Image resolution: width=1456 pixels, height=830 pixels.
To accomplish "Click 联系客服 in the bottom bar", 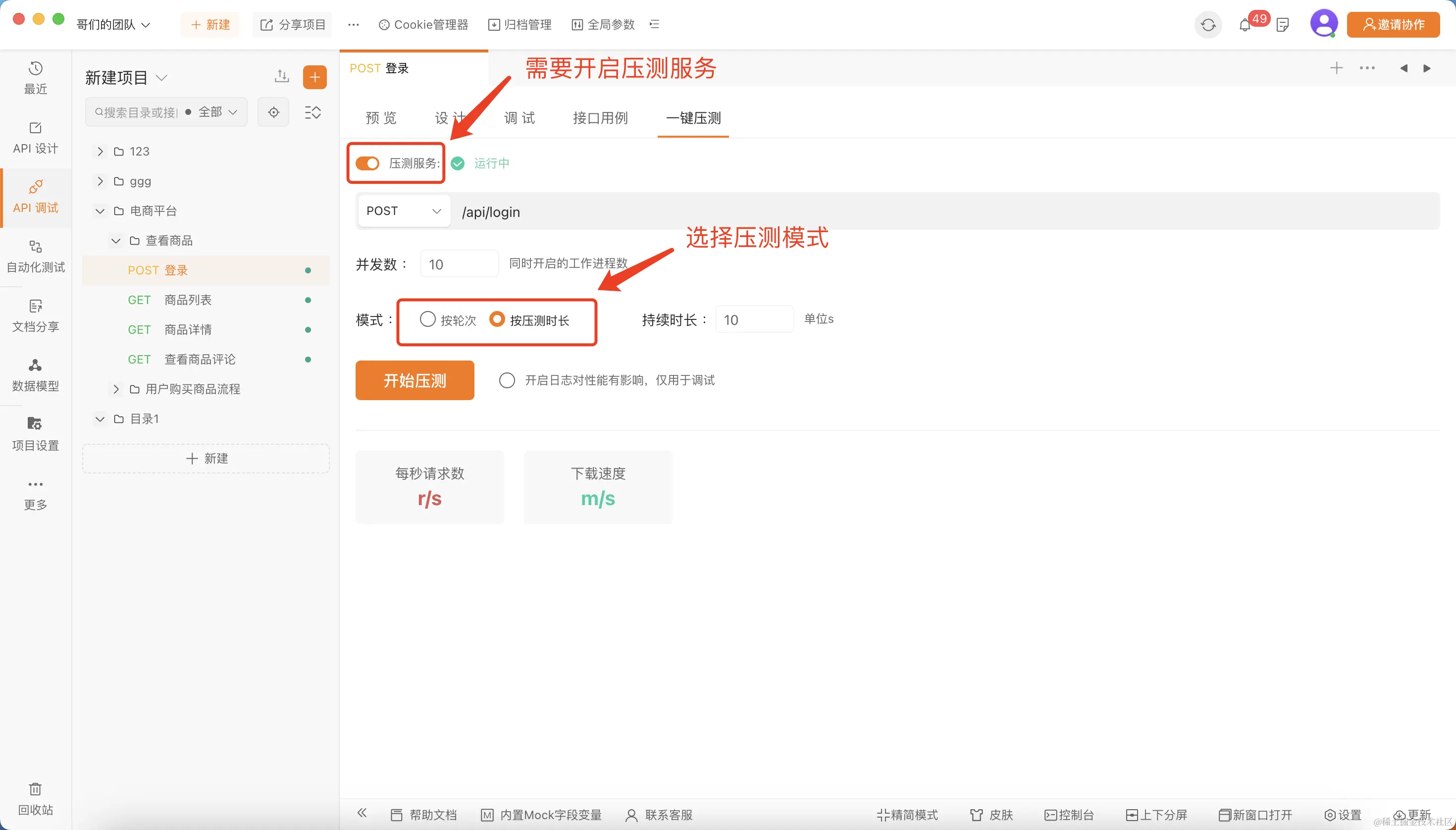I will coord(659,815).
